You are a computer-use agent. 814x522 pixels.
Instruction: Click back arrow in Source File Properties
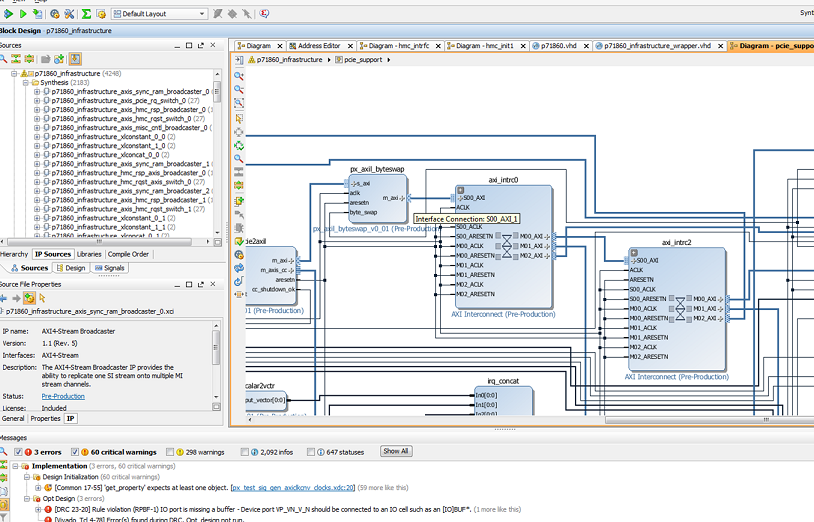[4, 298]
